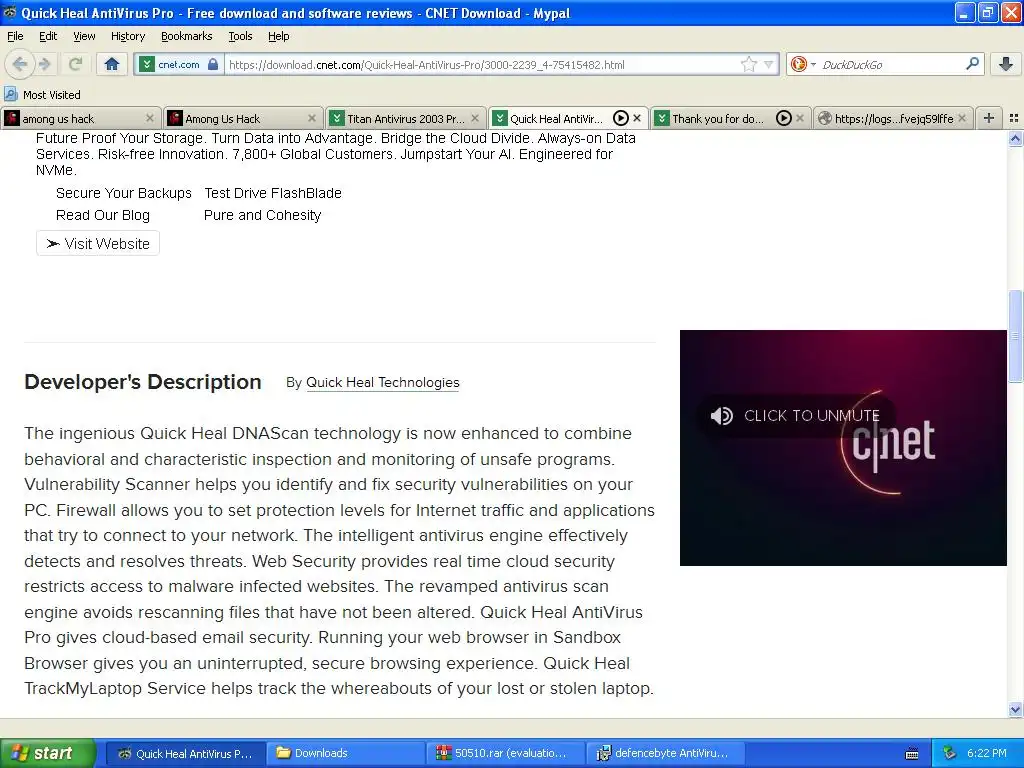
Task: Close the Quick Heal AntiVirus tab
Action: coord(637,118)
